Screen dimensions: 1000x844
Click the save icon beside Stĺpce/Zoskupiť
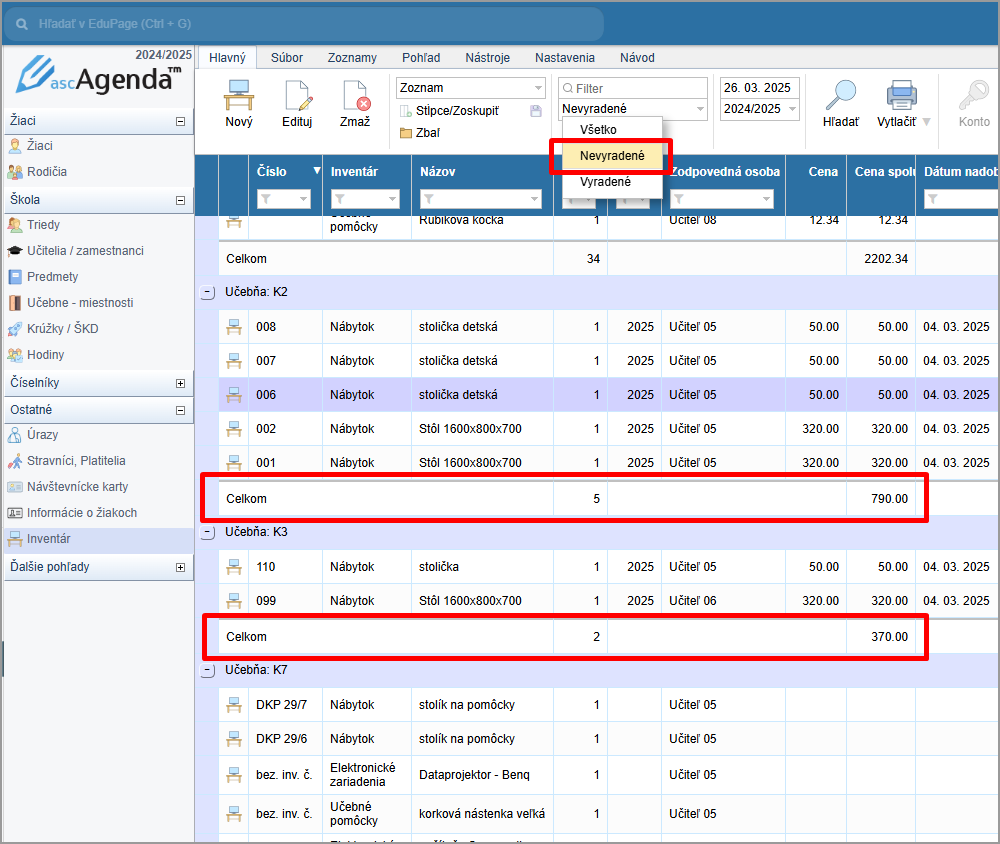click(536, 111)
